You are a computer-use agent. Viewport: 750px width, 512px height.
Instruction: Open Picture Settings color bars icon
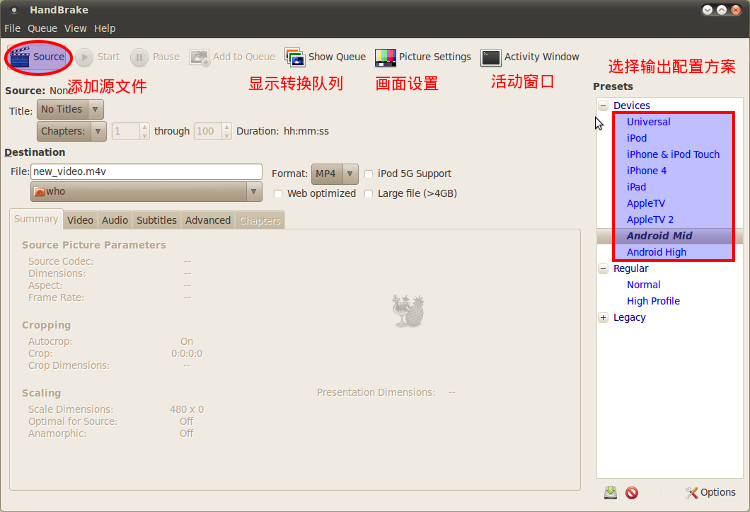click(x=385, y=57)
